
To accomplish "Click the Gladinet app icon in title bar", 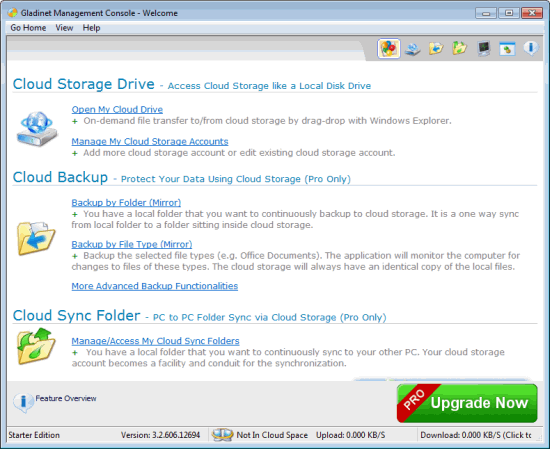I will [x=13, y=13].
